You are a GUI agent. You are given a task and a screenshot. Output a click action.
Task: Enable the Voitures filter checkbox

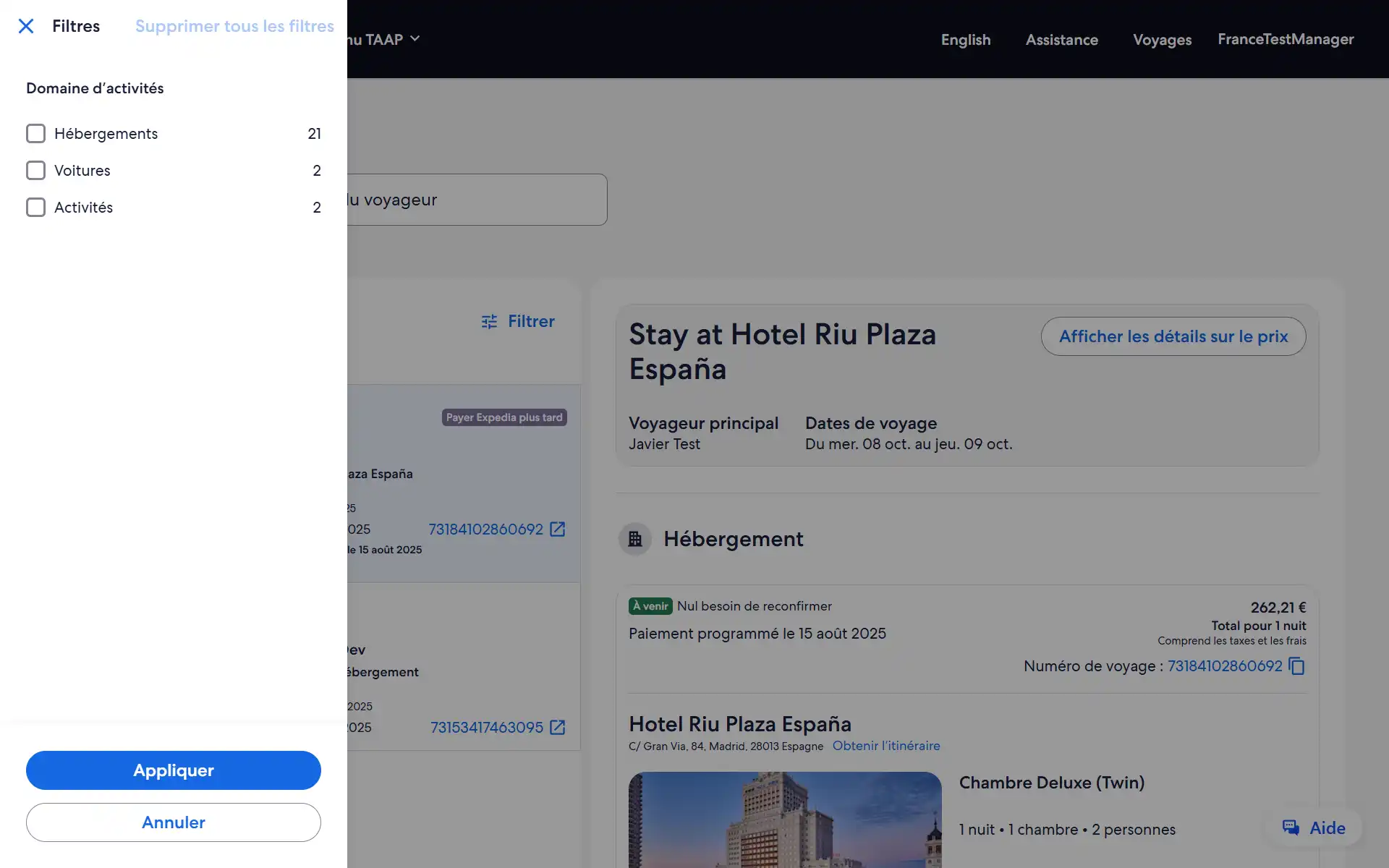[35, 171]
